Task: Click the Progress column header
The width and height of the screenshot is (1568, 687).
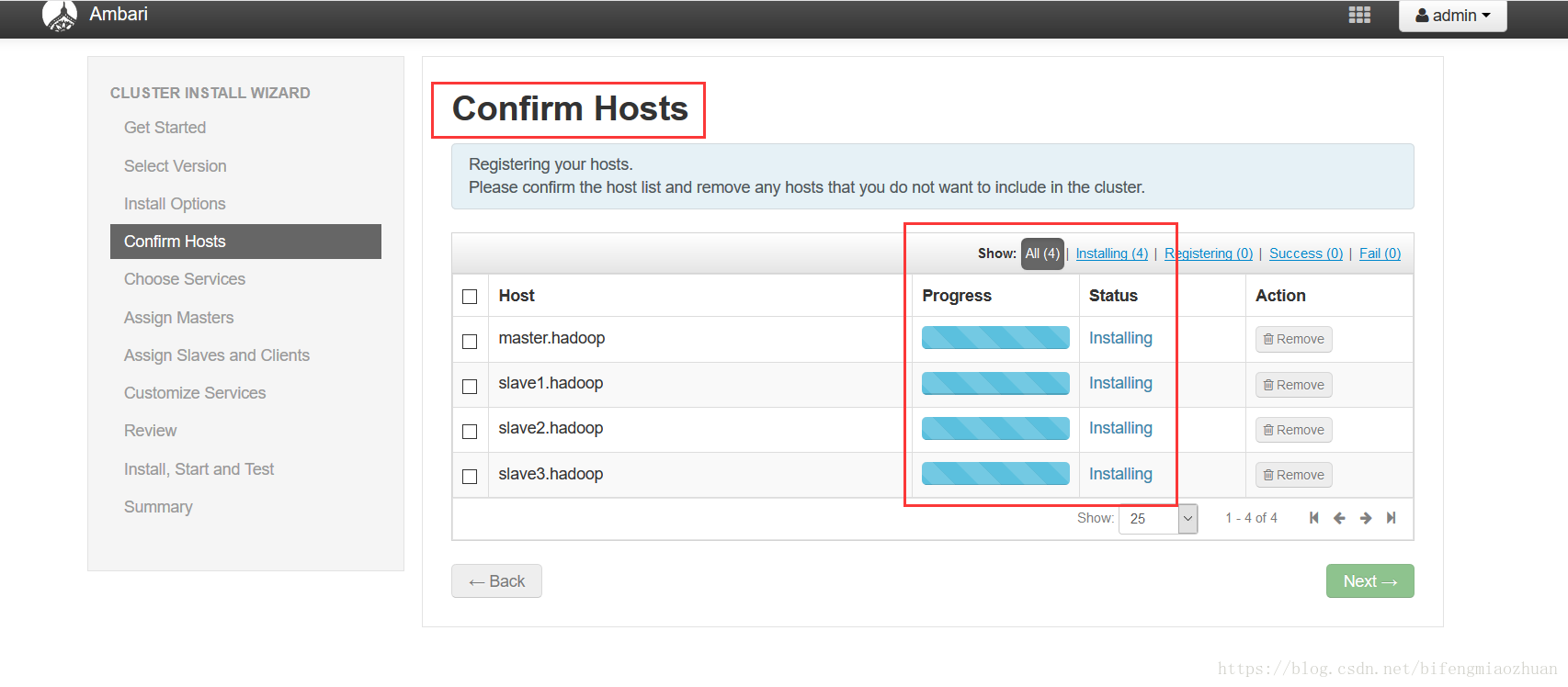Action: 957,296
